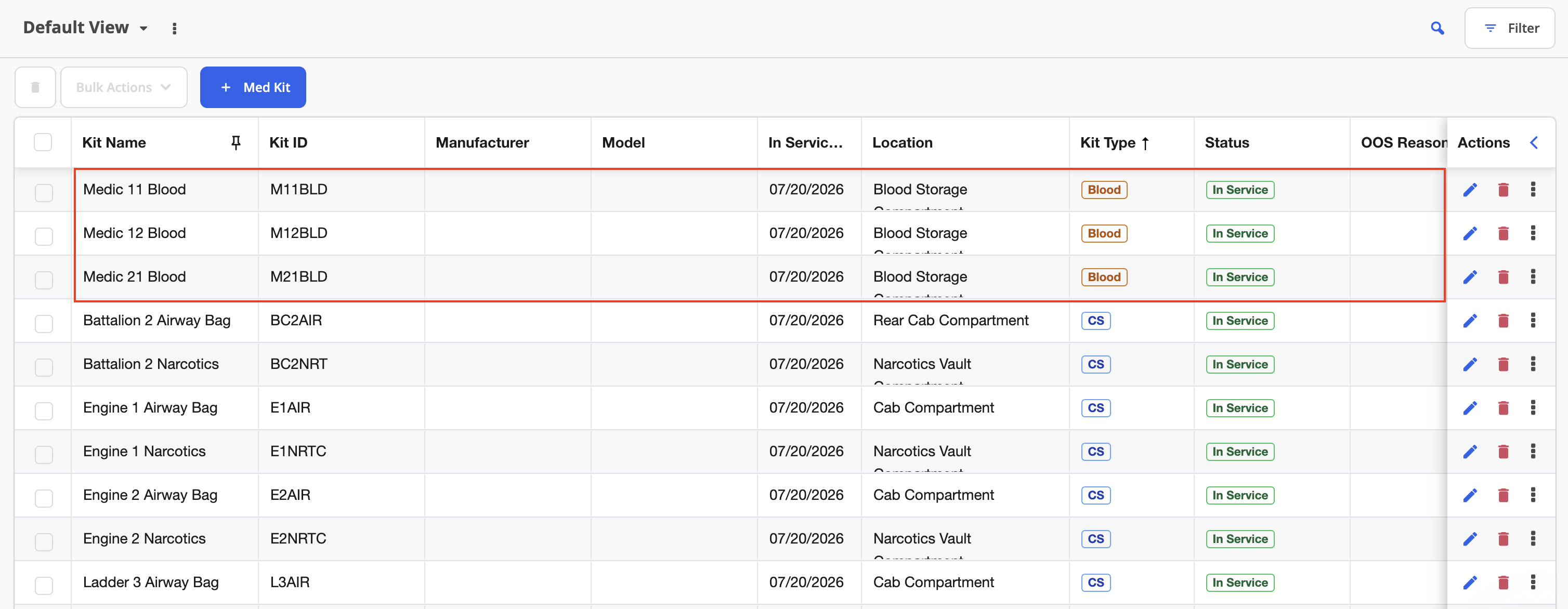Screen dimensions: 1568x609
Task: Click the E1NRTC kit ID cell
Action: point(298,452)
